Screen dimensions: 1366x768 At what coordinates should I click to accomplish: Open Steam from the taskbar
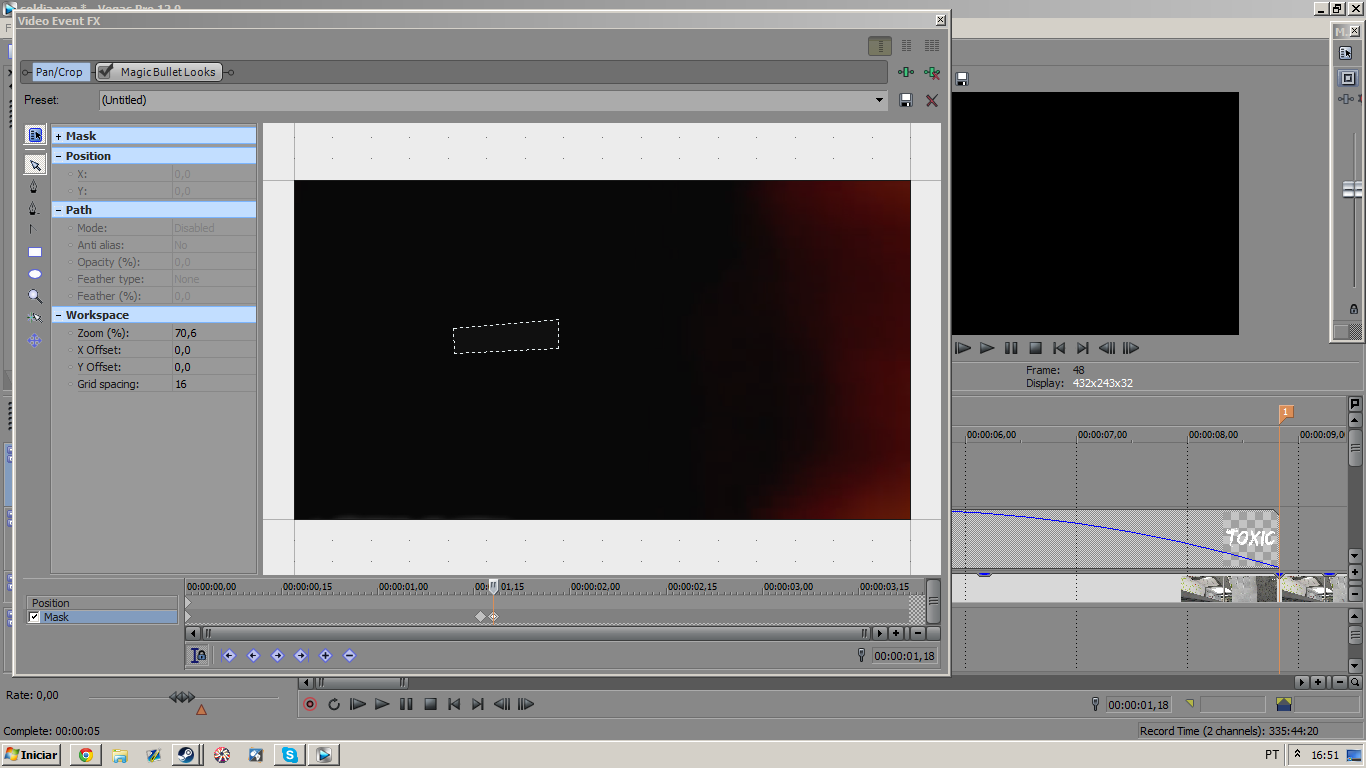tap(187, 755)
